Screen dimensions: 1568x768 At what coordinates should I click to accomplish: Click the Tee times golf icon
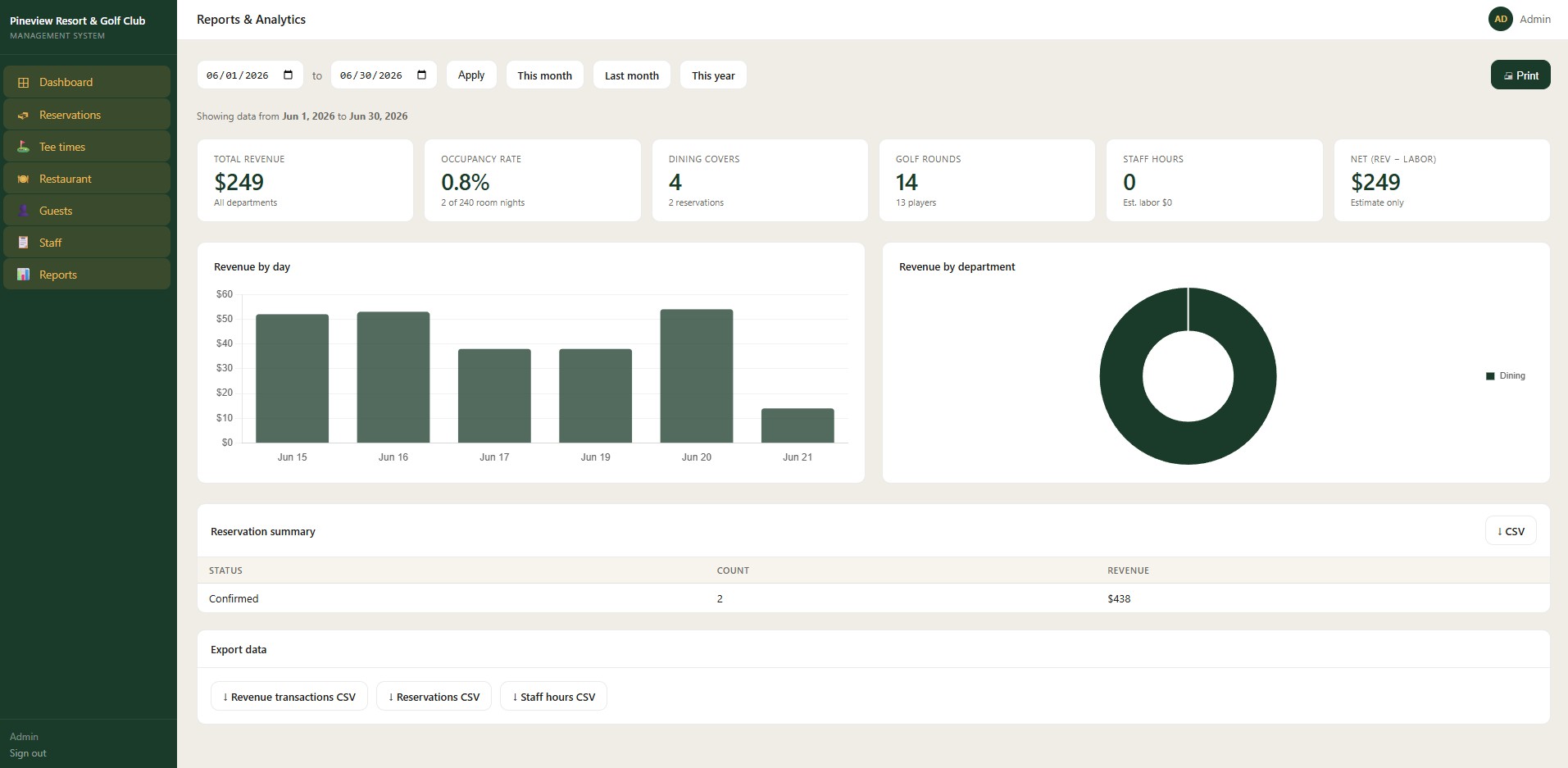(23, 147)
